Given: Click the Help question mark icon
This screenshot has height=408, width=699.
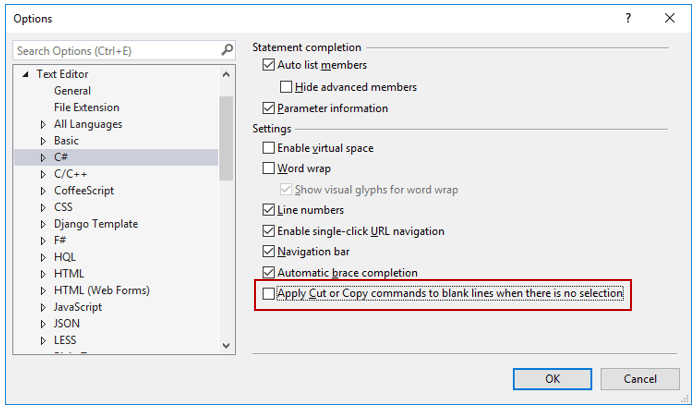Looking at the screenshot, I should coord(628,18).
